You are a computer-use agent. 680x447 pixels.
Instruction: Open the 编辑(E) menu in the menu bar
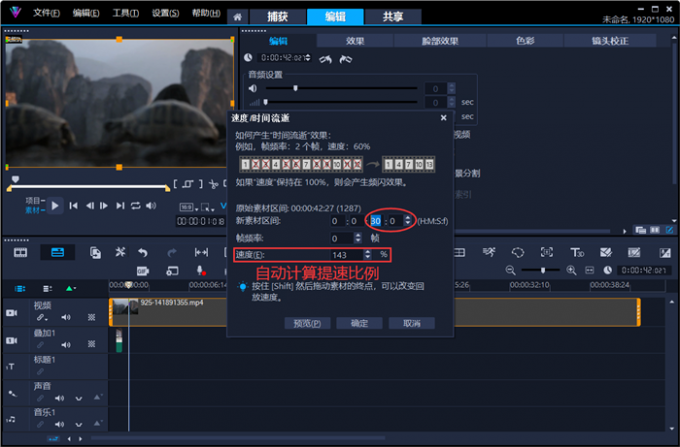click(86, 13)
